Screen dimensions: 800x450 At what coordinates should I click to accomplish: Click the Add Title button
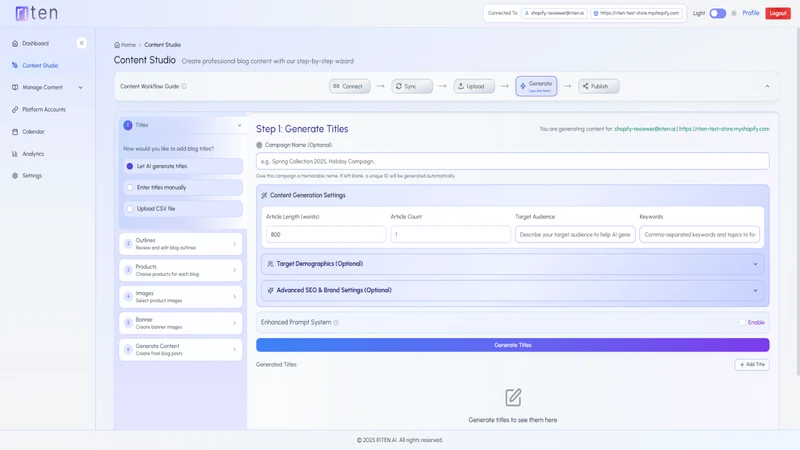[752, 364]
